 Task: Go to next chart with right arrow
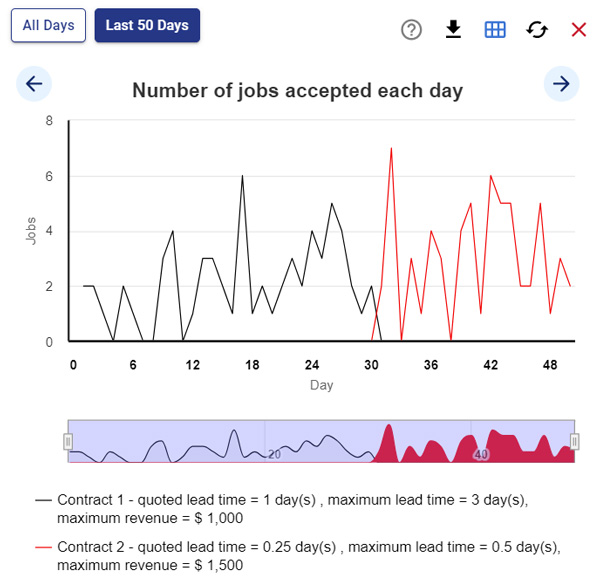click(x=561, y=84)
